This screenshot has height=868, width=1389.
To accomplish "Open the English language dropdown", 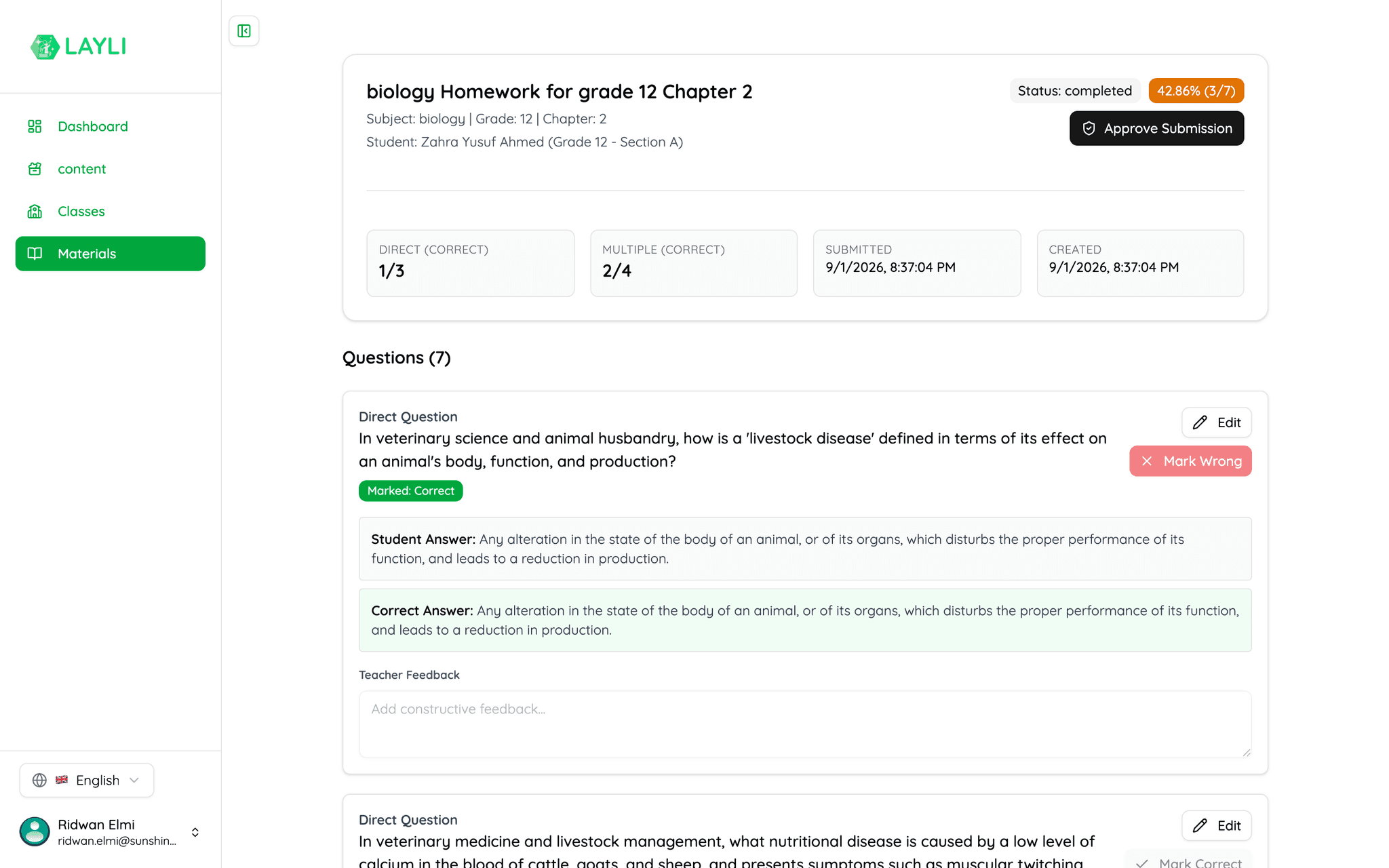I will point(87,781).
